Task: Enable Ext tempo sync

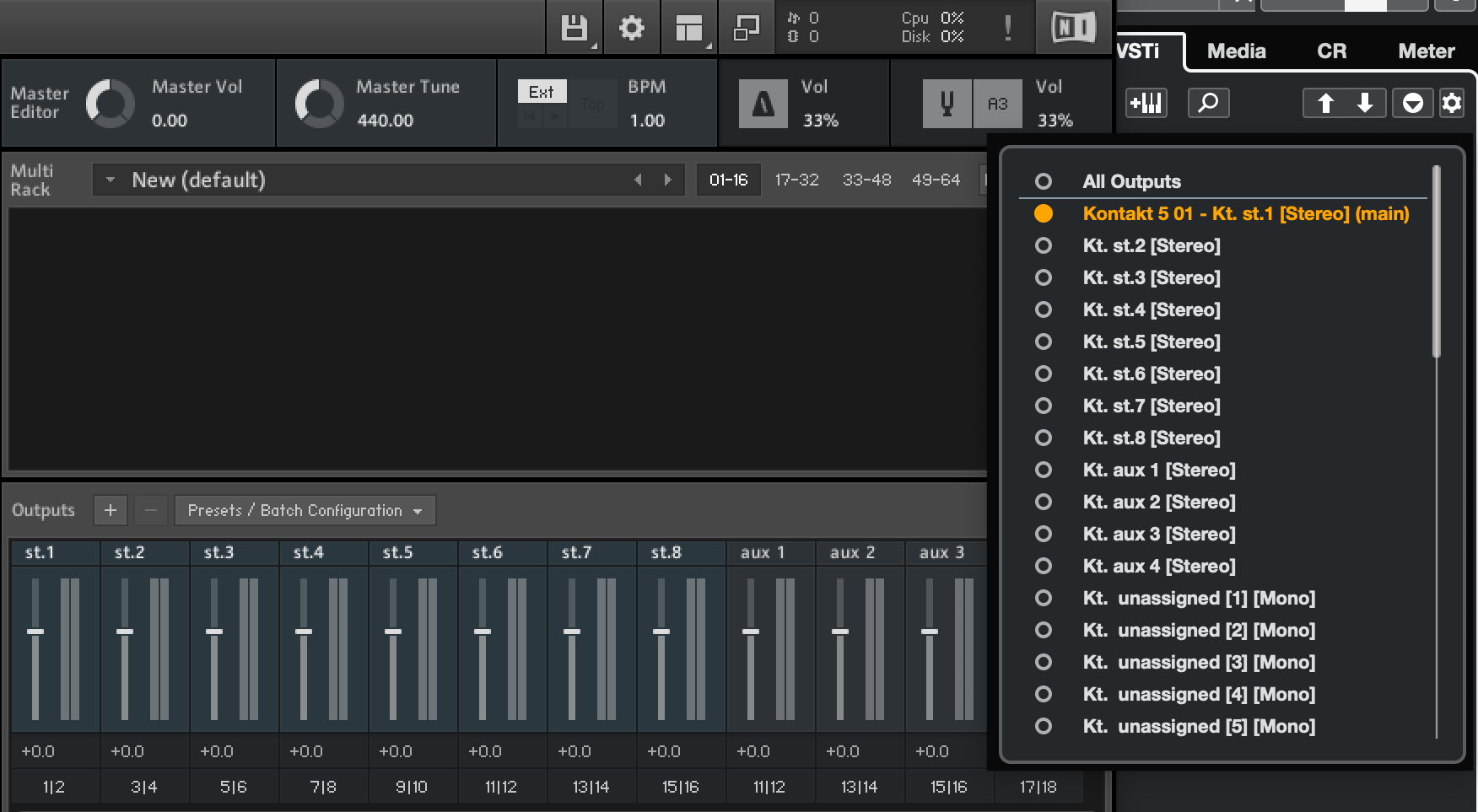Action: tap(541, 90)
